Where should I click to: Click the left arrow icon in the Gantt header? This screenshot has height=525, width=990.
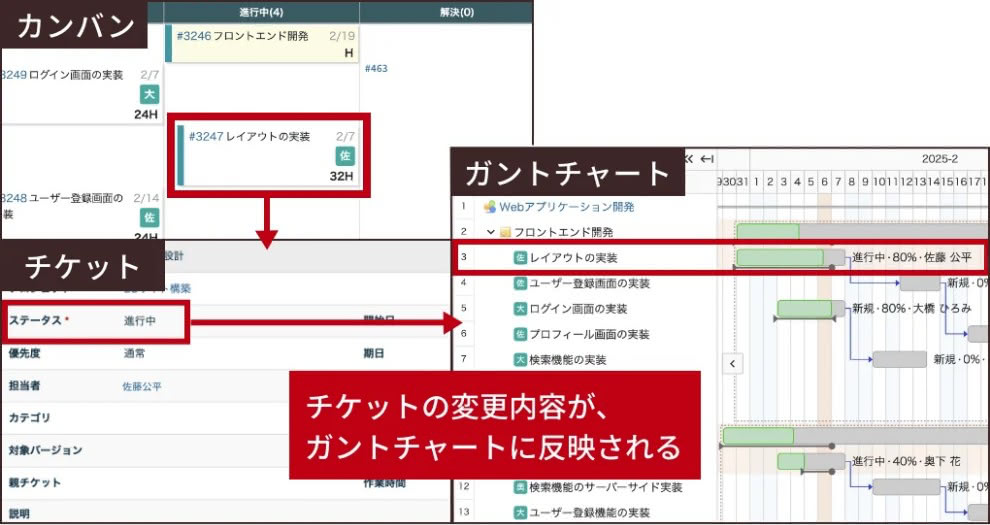(x=707, y=159)
